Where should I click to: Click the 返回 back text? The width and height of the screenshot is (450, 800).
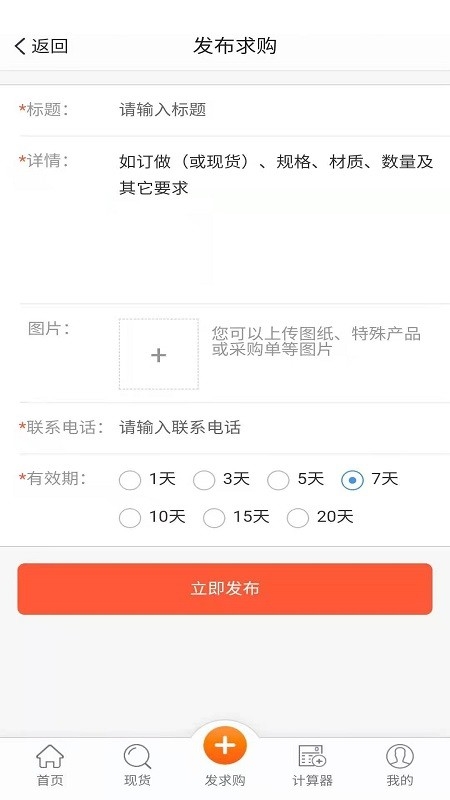pos(49,46)
